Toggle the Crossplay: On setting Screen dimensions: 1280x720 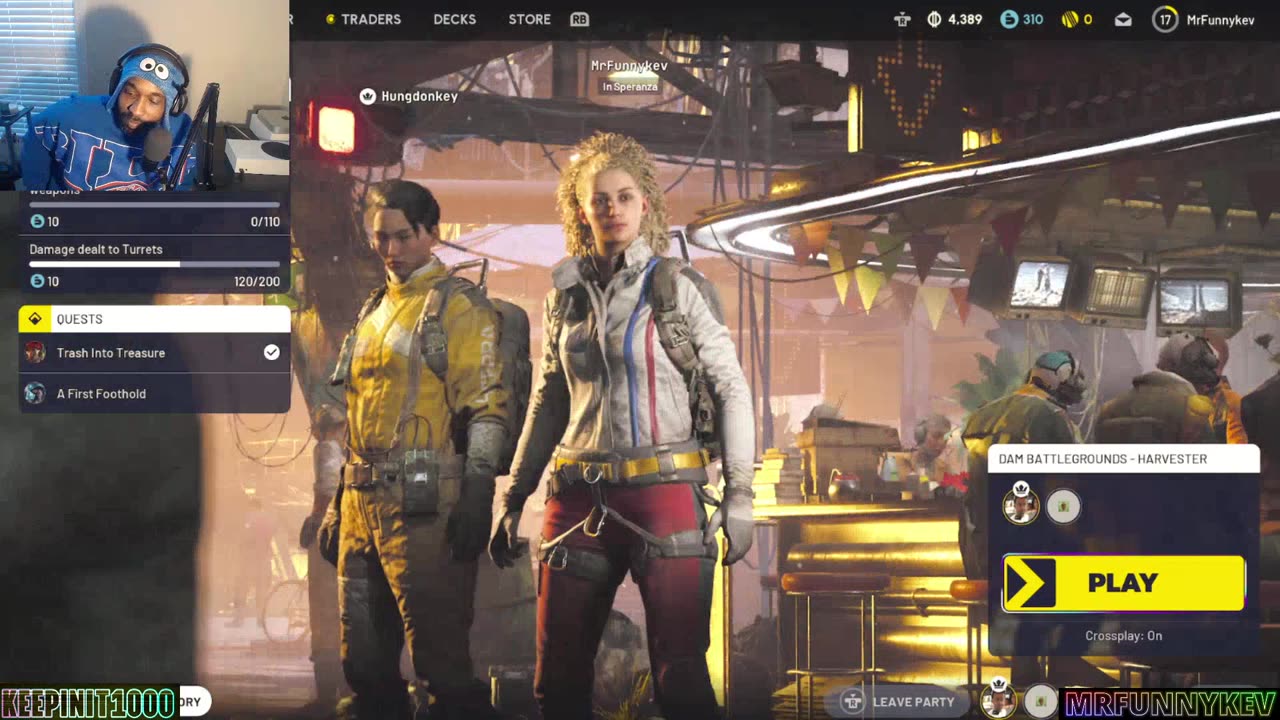1124,636
